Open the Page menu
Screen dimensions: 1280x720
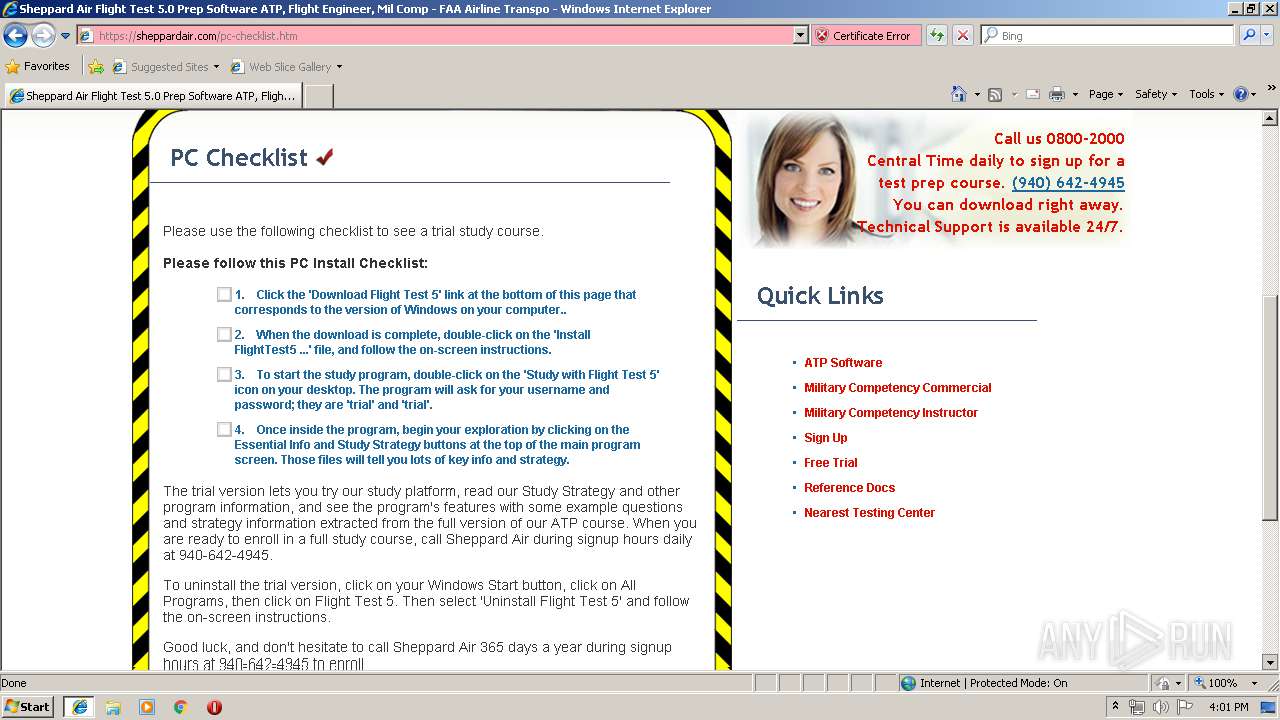pyautogui.click(x=1106, y=94)
